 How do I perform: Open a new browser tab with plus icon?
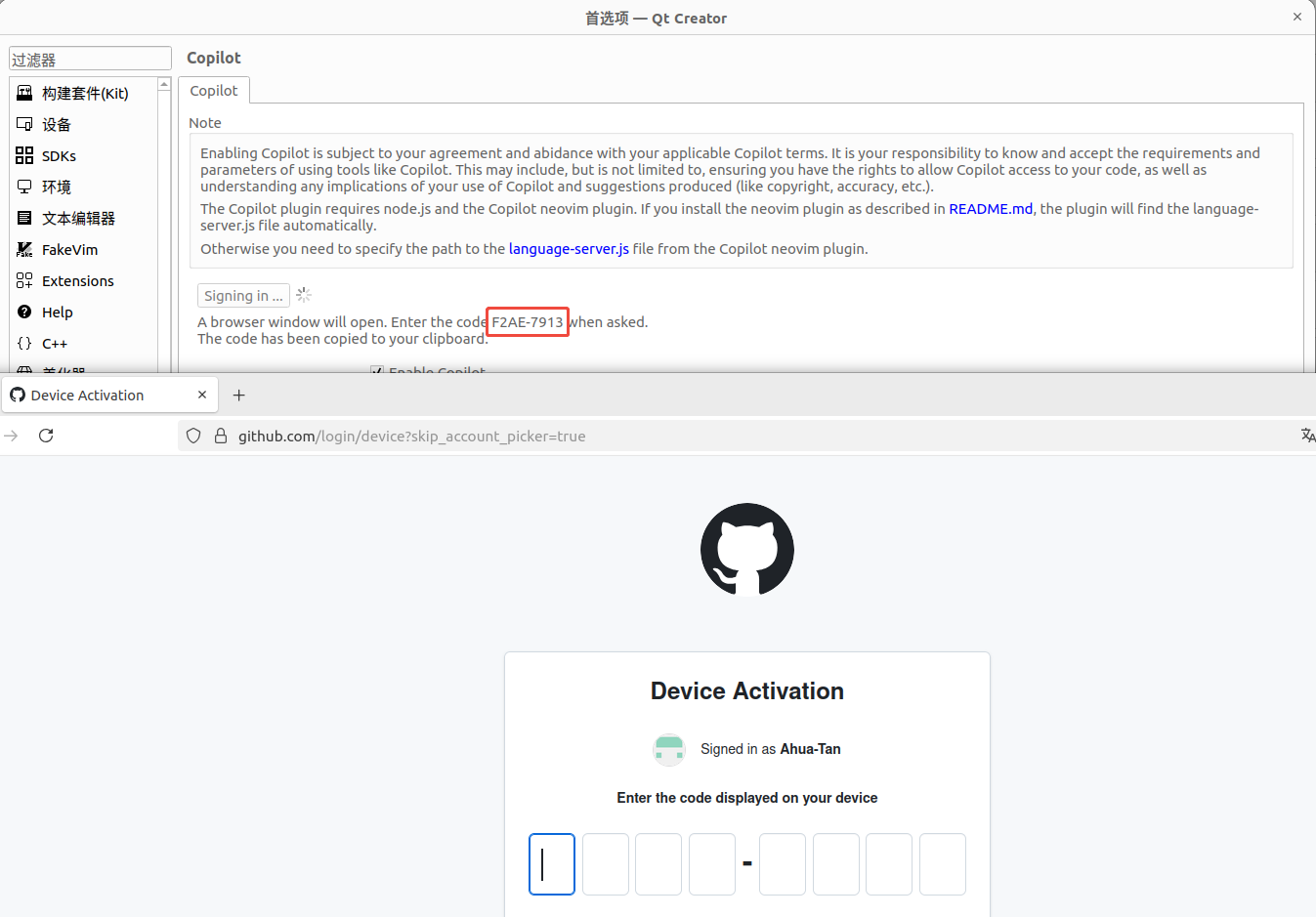pos(238,395)
